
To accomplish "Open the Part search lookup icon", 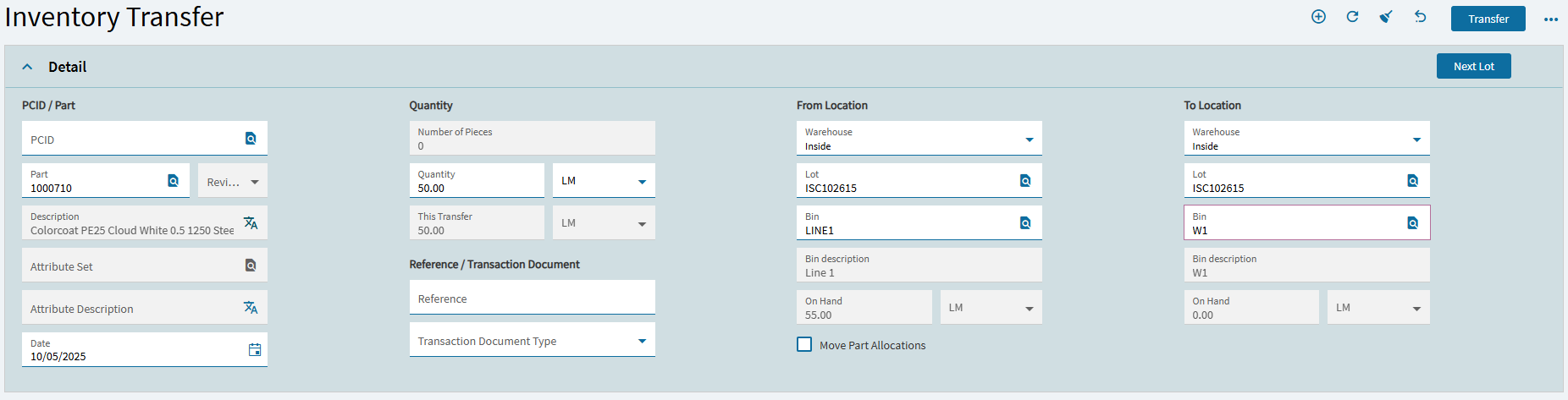I will tap(173, 181).
